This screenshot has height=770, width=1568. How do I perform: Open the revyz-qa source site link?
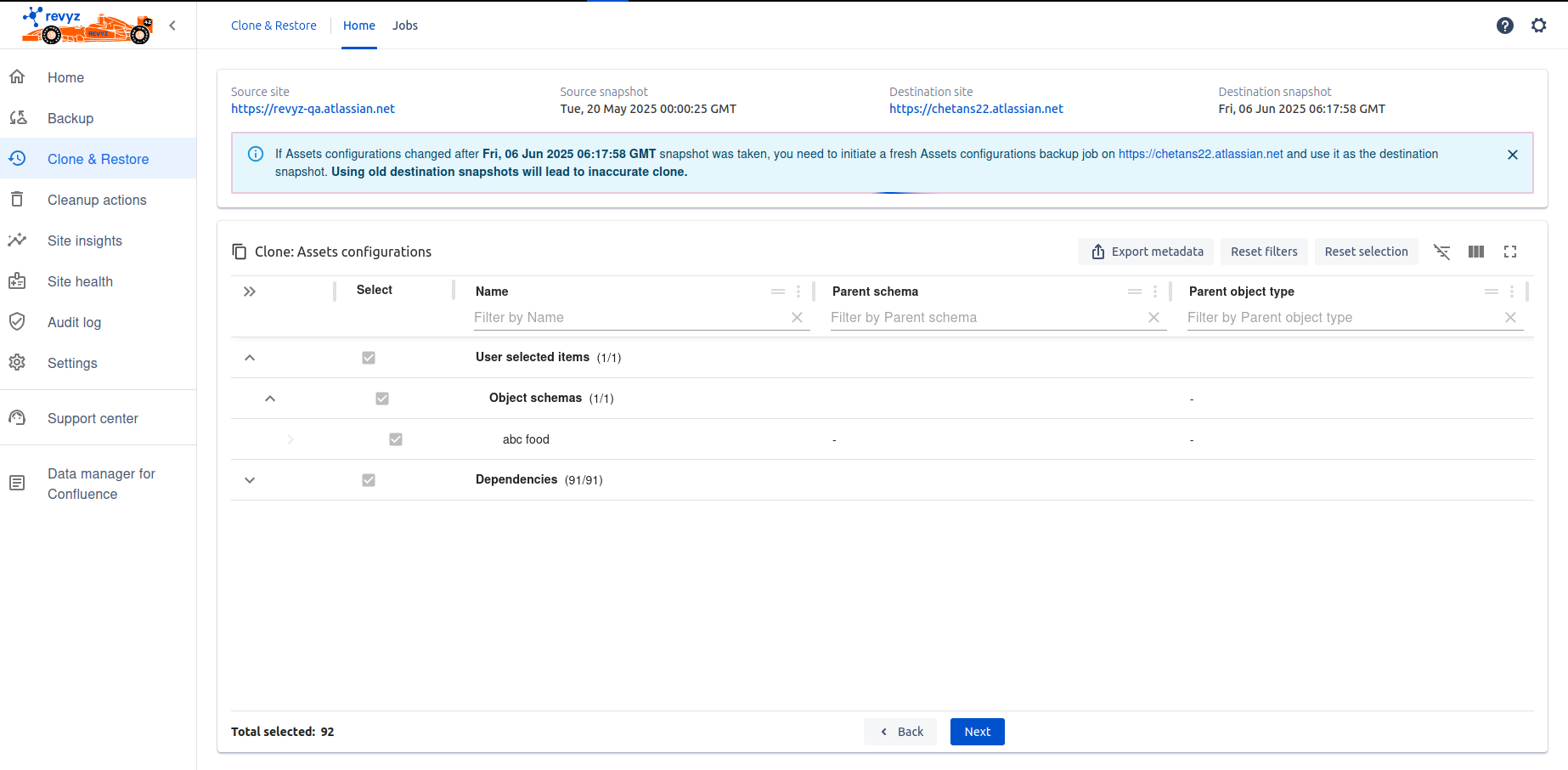click(313, 109)
